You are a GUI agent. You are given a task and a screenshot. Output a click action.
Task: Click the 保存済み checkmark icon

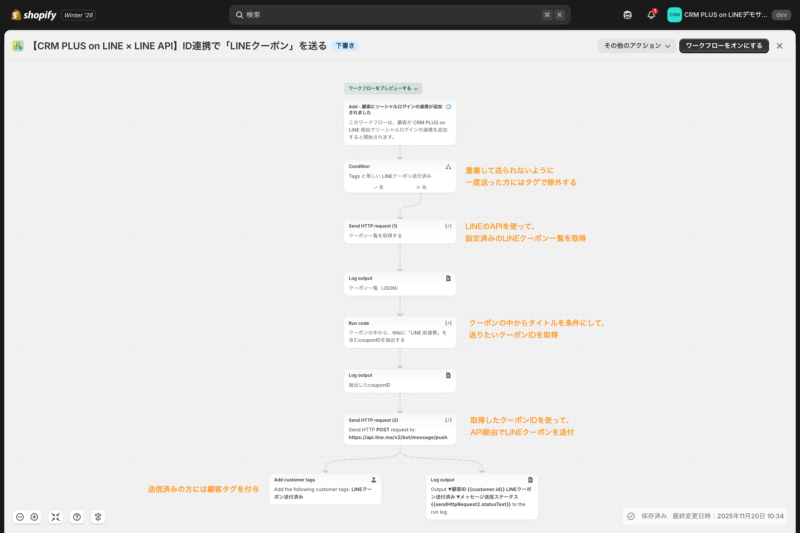point(631,516)
